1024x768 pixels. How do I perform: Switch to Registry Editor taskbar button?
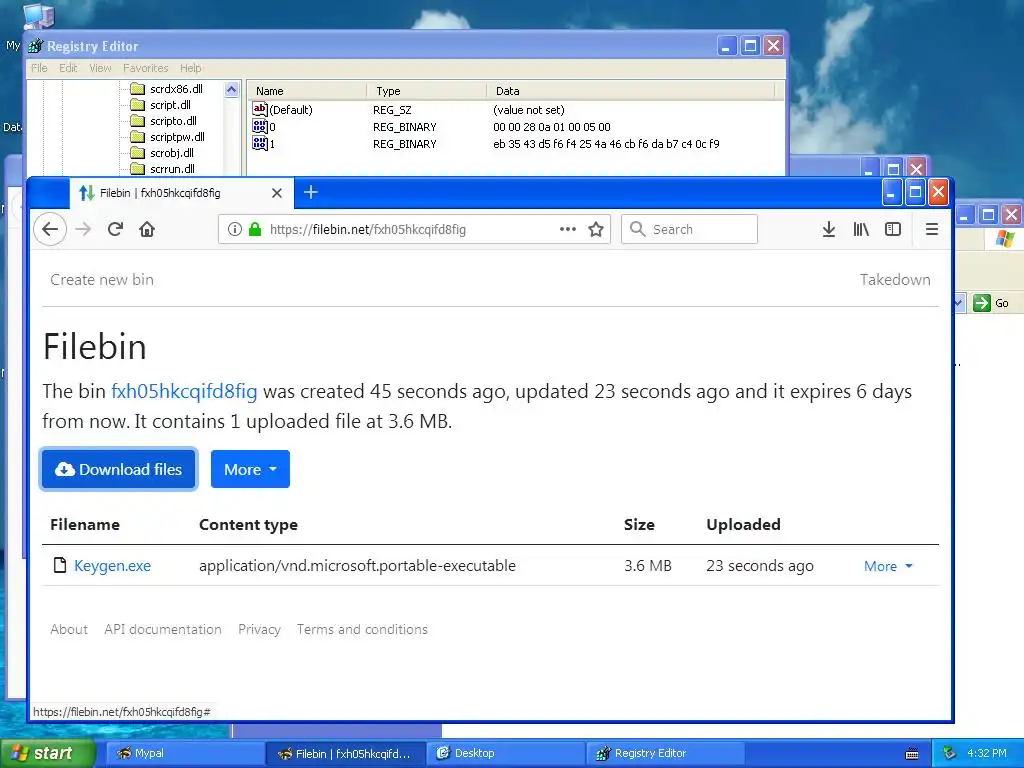(x=665, y=753)
